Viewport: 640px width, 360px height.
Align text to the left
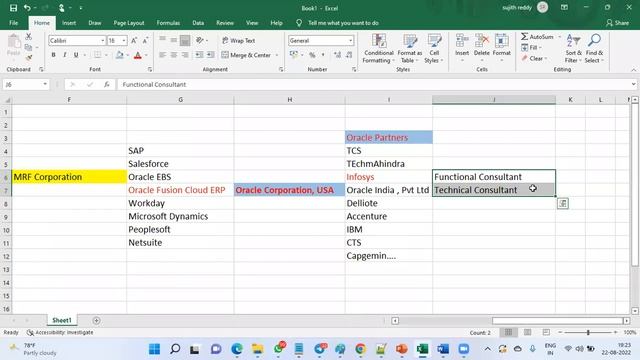click(x=162, y=55)
